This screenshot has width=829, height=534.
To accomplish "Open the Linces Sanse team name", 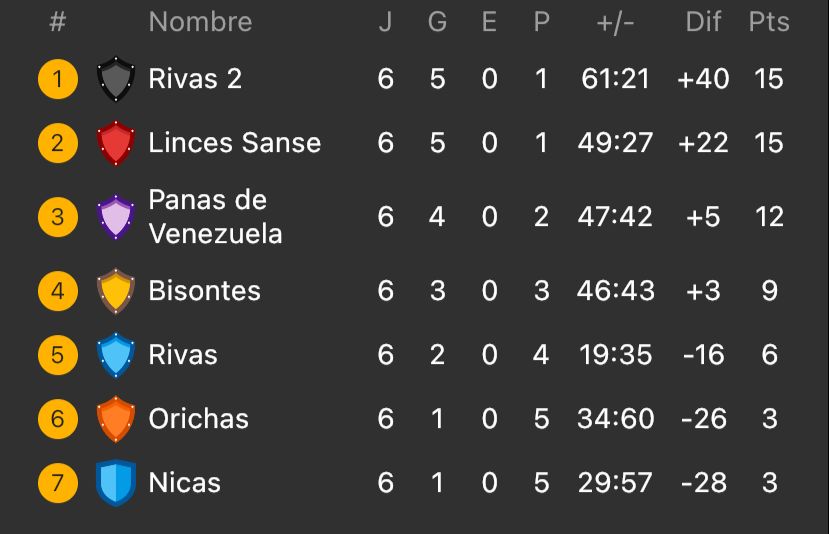I will coord(234,143).
